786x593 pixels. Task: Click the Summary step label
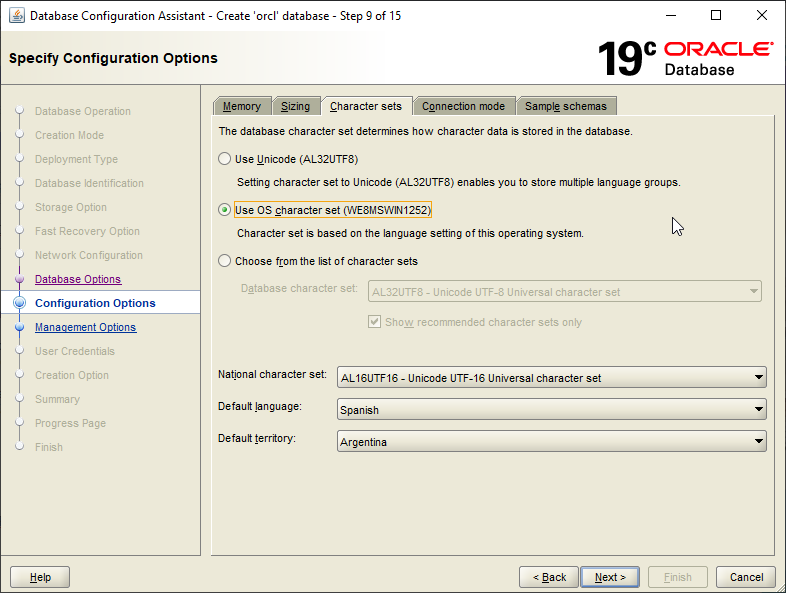tap(57, 400)
